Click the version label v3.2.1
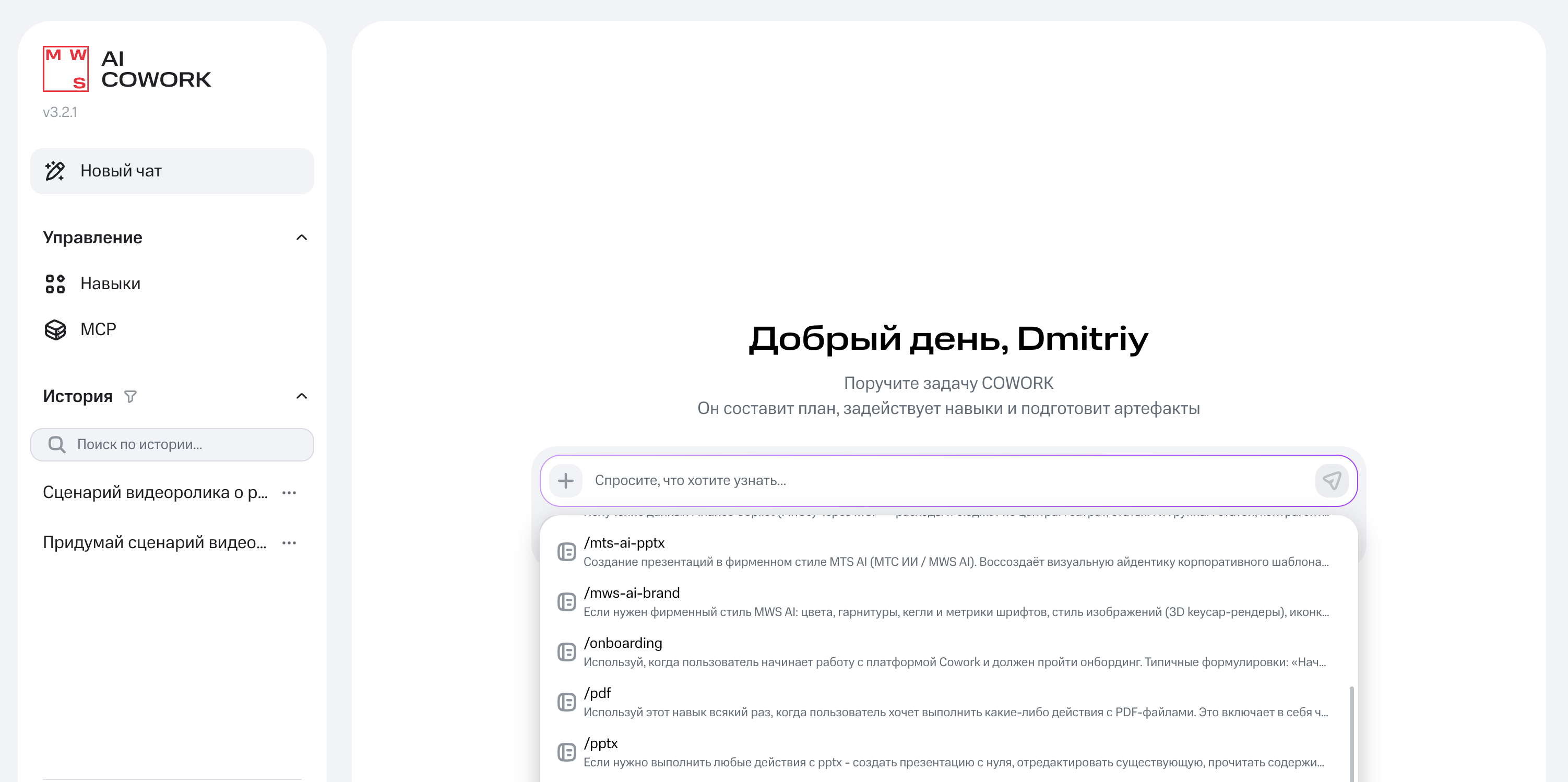1568x782 pixels. 60,113
